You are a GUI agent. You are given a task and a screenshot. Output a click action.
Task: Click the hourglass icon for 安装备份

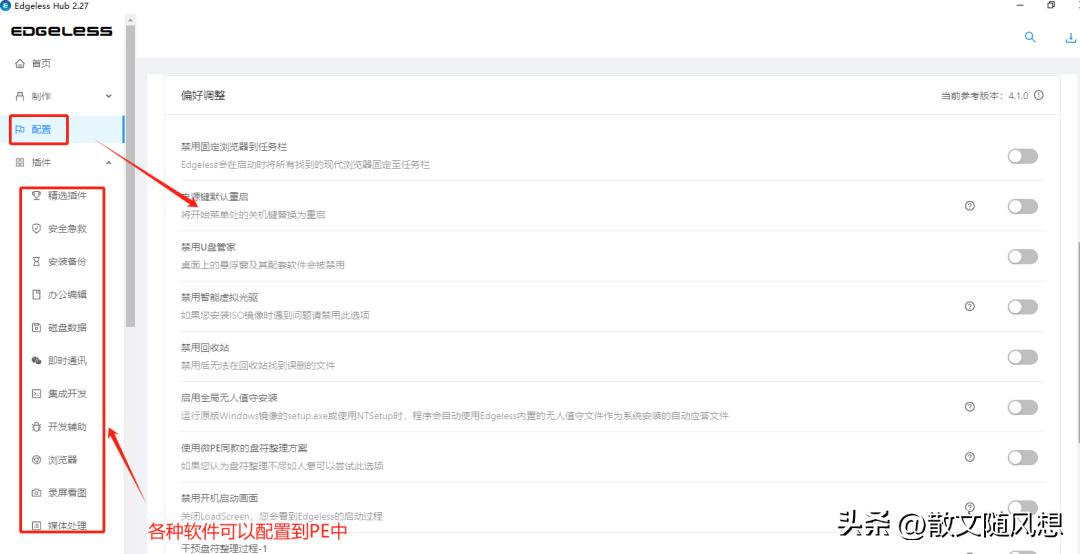click(x=37, y=262)
